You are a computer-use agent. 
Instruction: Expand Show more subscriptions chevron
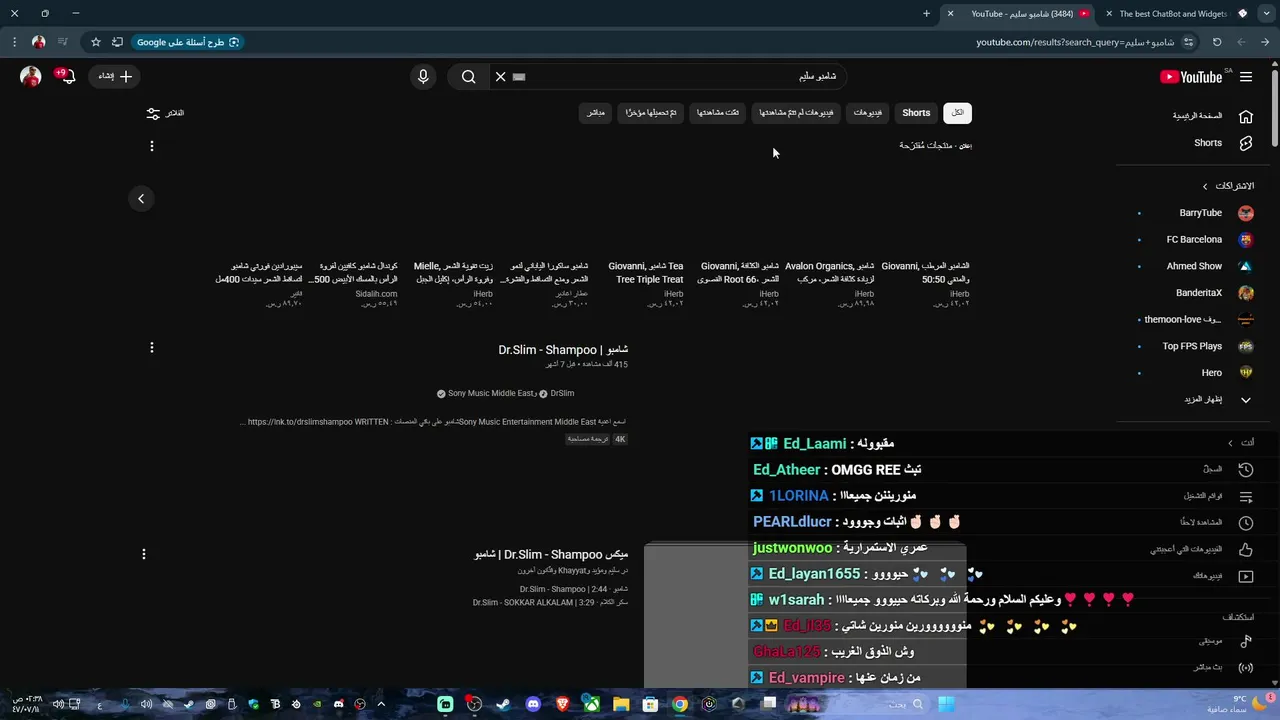point(1246,400)
